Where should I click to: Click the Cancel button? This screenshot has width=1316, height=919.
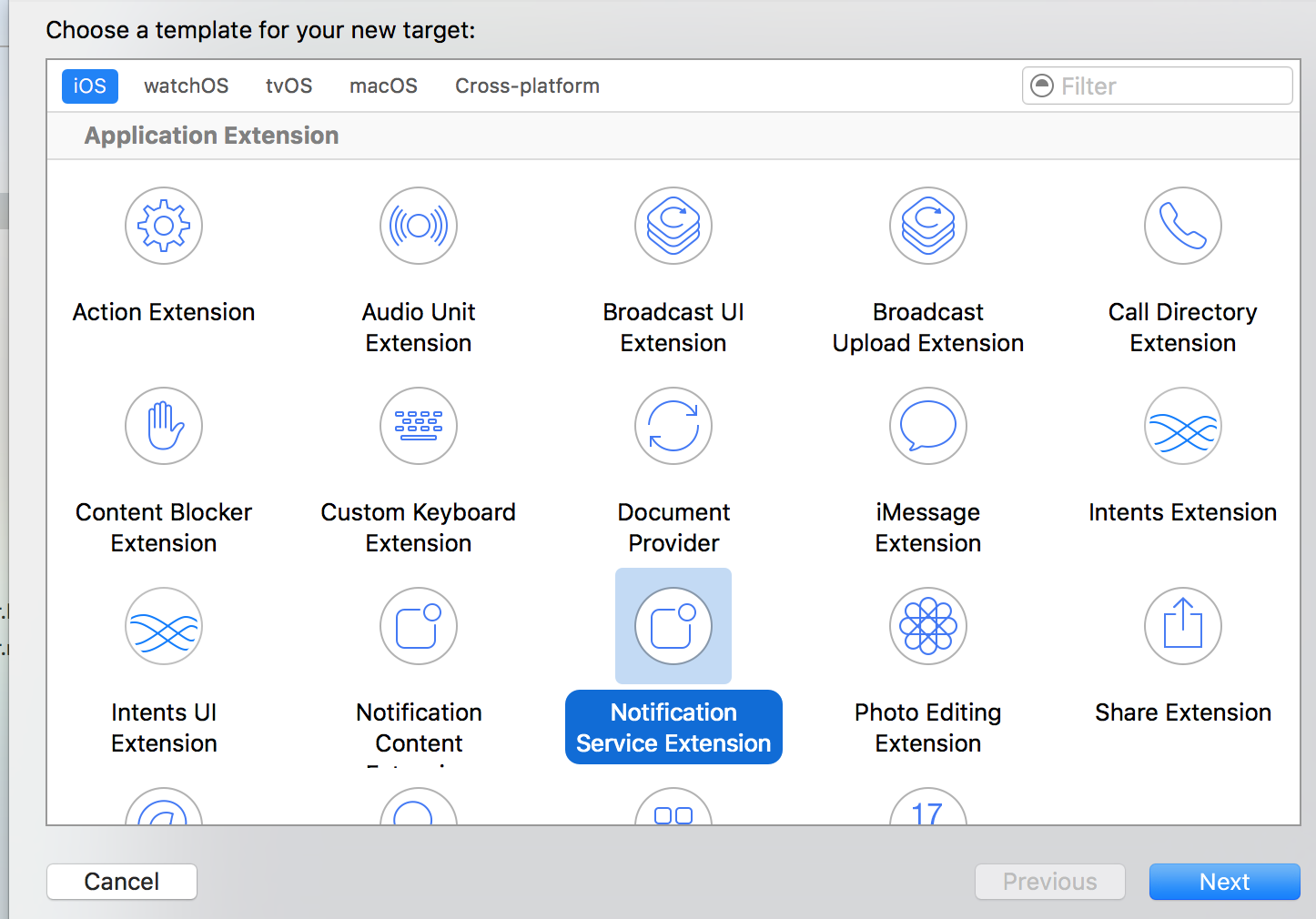click(122, 882)
